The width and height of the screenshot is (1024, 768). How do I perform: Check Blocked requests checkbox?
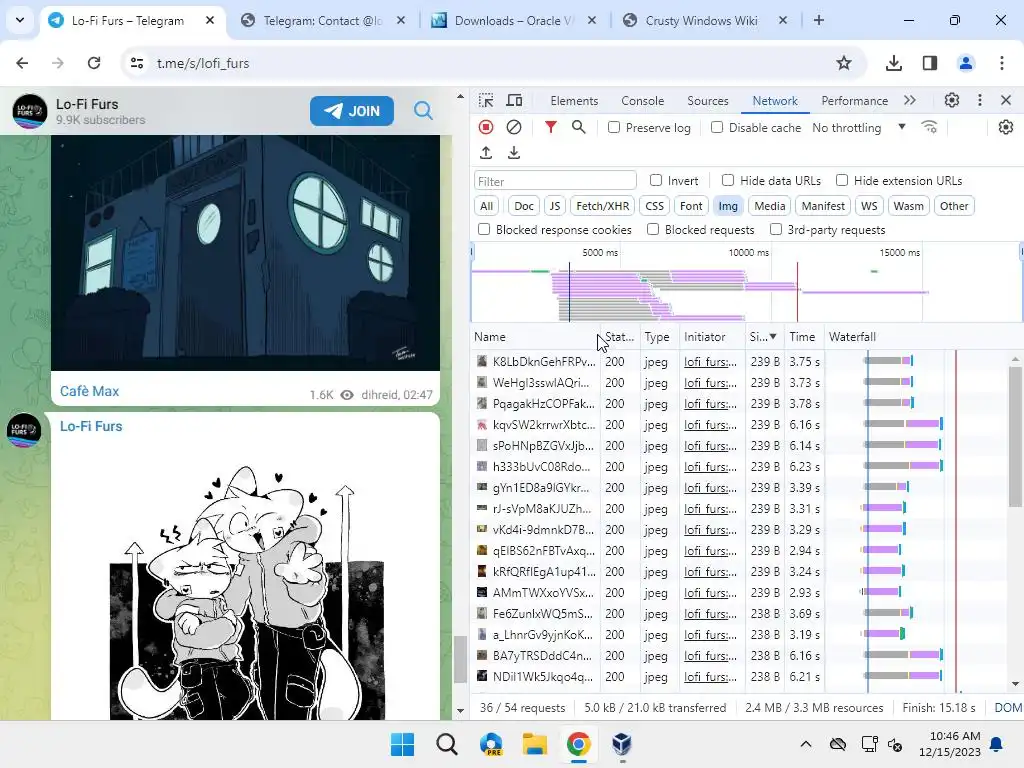pos(653,229)
